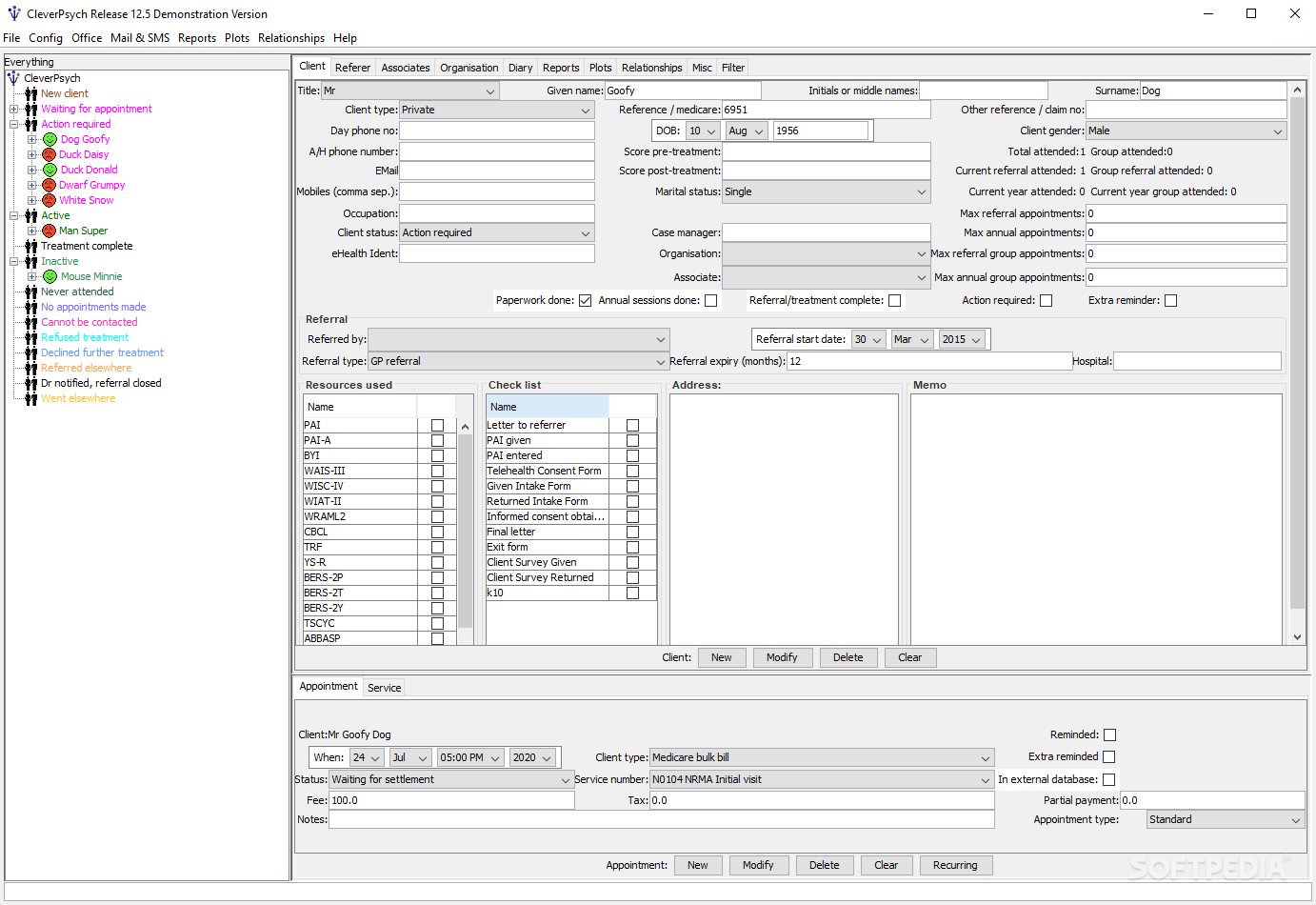
Task: Uncheck the Paperwork done checkbox
Action: (x=586, y=300)
